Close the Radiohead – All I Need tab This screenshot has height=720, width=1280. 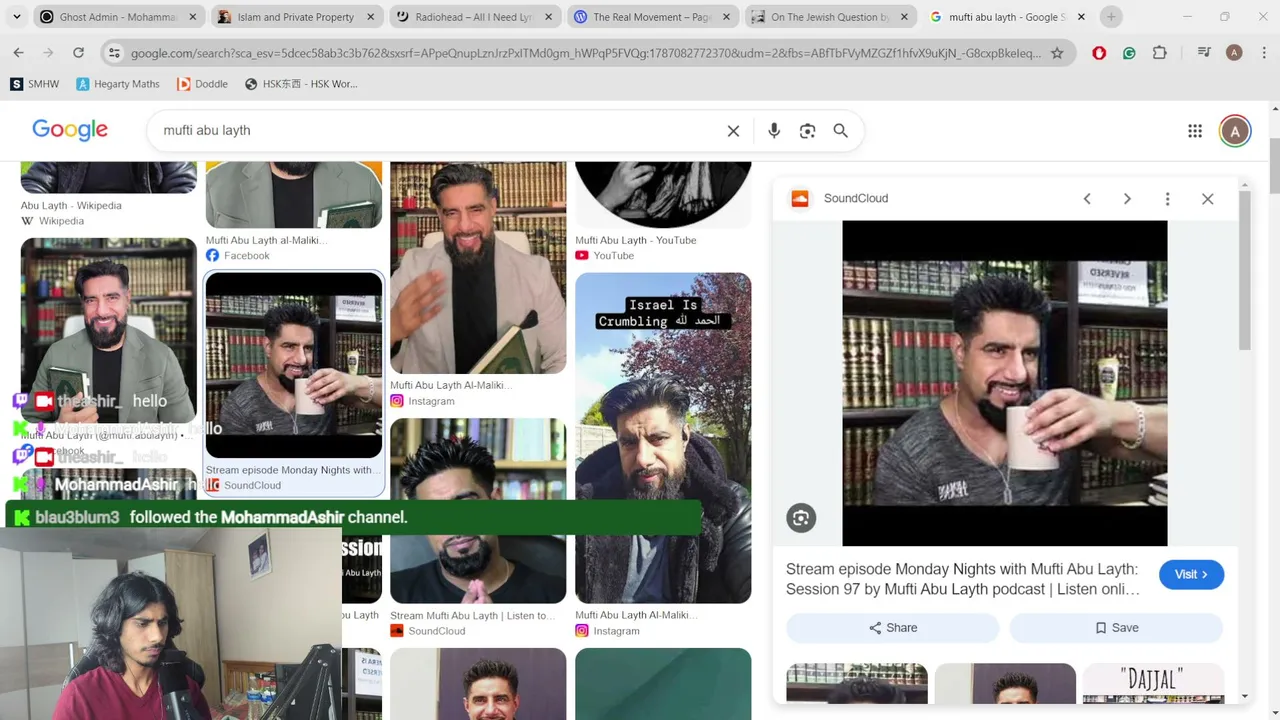tap(549, 17)
